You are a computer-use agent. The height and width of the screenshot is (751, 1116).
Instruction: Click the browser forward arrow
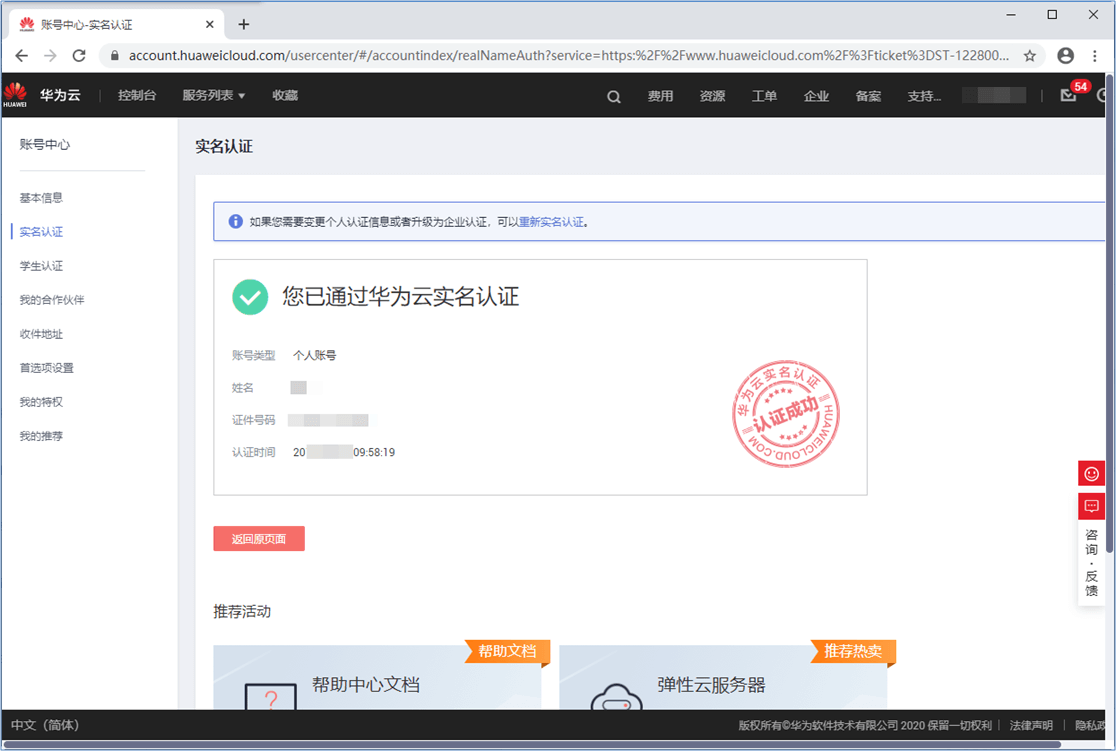(x=50, y=56)
